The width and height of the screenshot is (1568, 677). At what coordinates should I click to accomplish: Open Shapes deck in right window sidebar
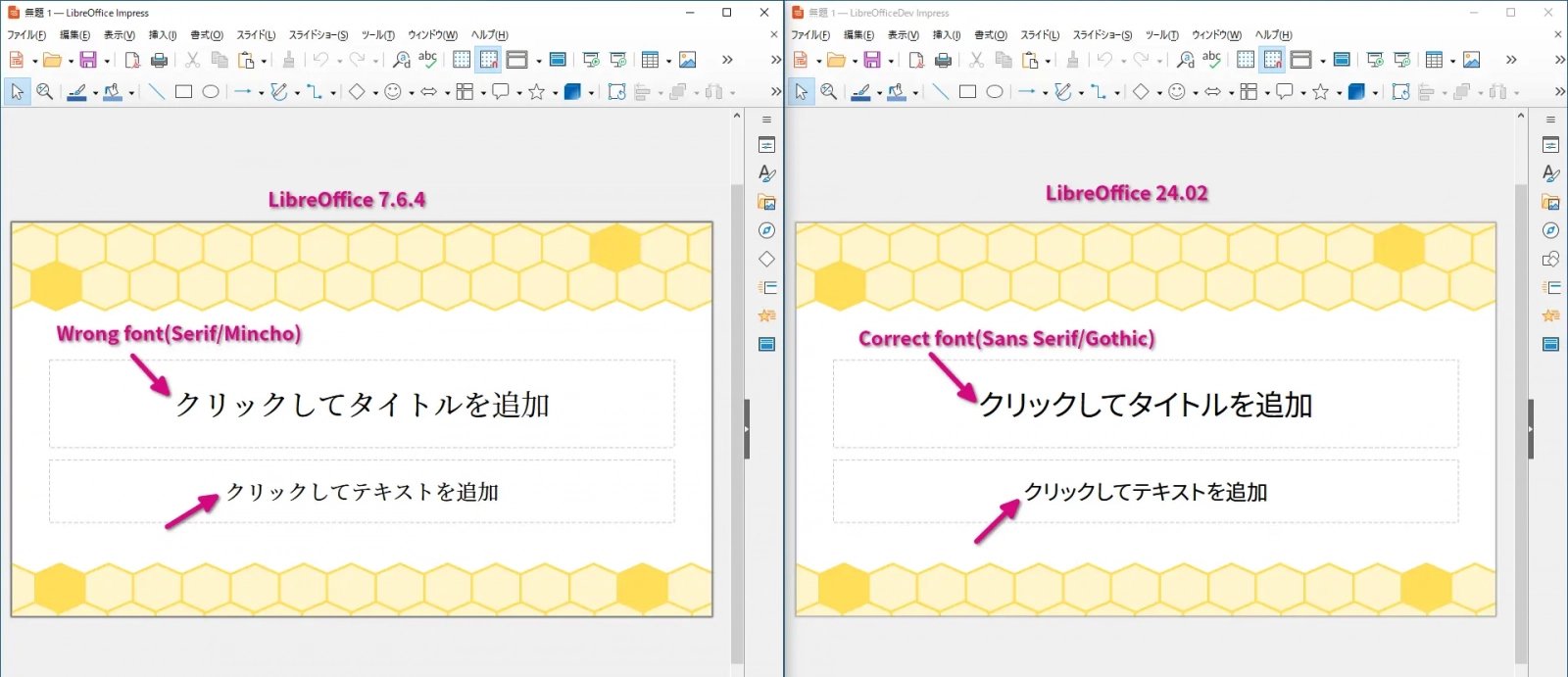1550,259
